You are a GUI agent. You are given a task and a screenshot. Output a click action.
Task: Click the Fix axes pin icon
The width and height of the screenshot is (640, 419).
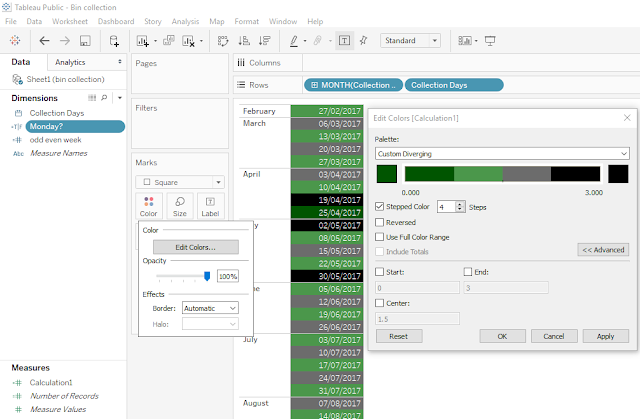pyautogui.click(x=363, y=40)
